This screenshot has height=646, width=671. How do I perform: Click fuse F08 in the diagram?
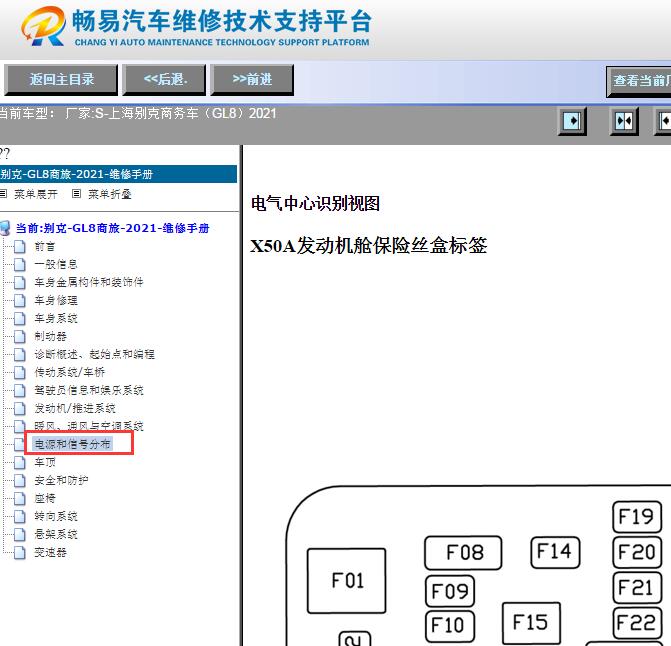pyautogui.click(x=463, y=553)
